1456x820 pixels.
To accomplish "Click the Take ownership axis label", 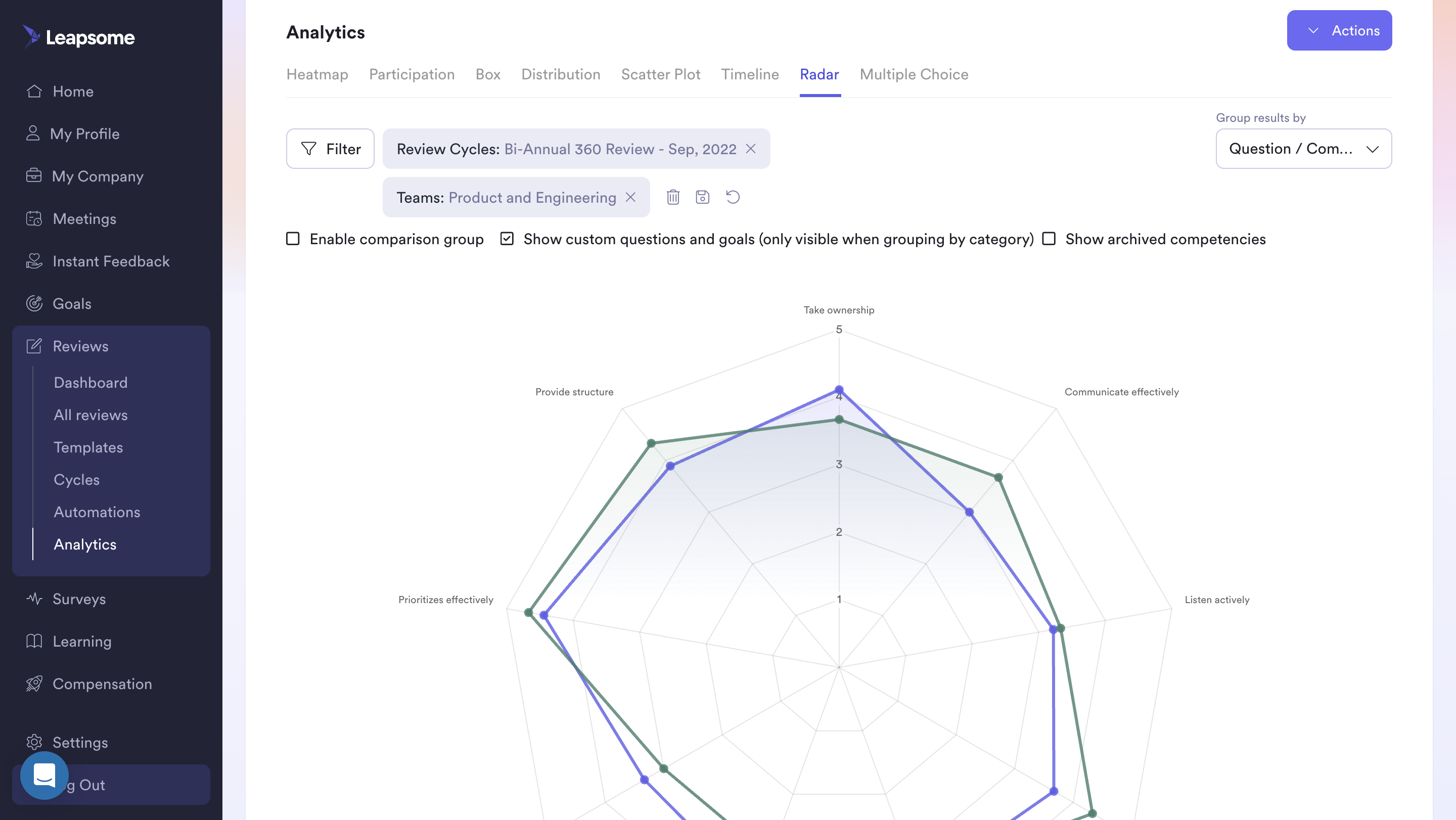I will point(839,310).
